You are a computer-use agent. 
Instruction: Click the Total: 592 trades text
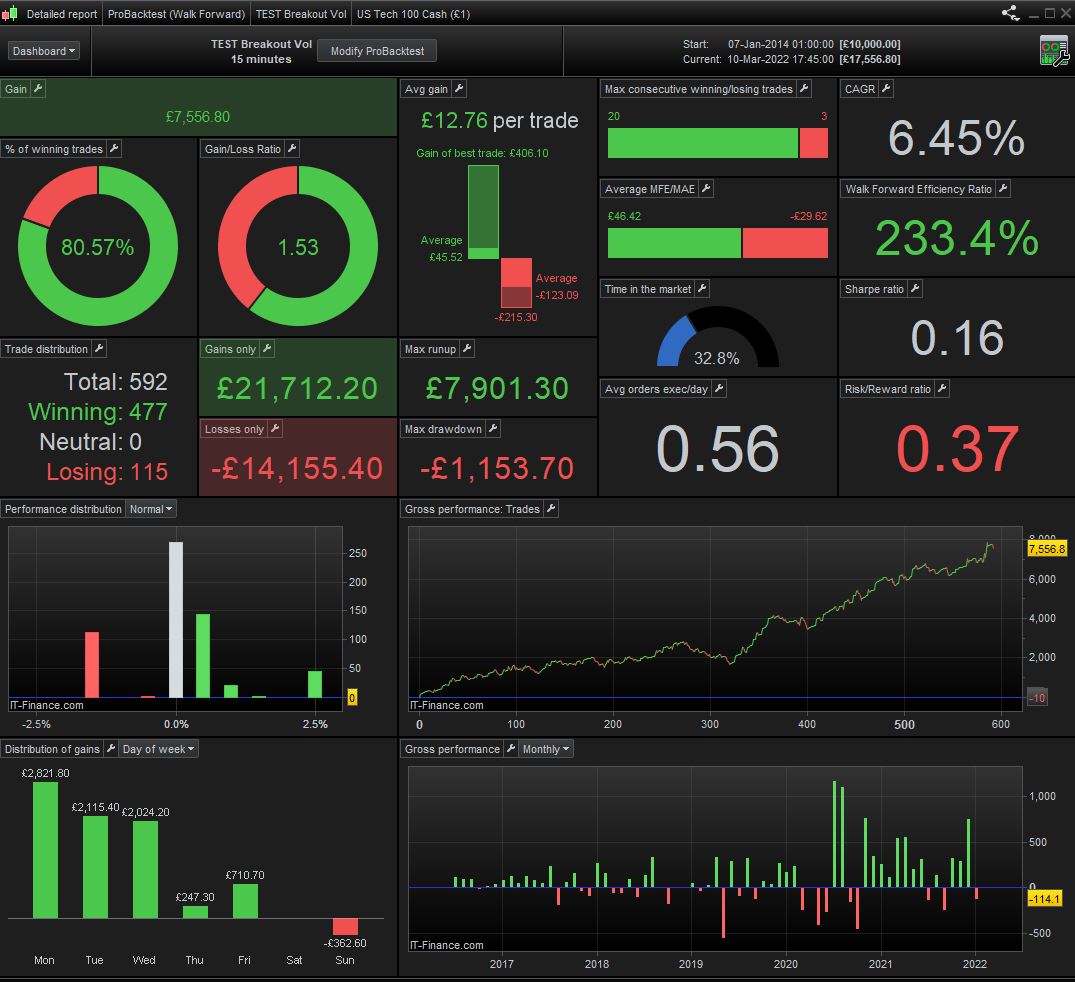point(116,381)
